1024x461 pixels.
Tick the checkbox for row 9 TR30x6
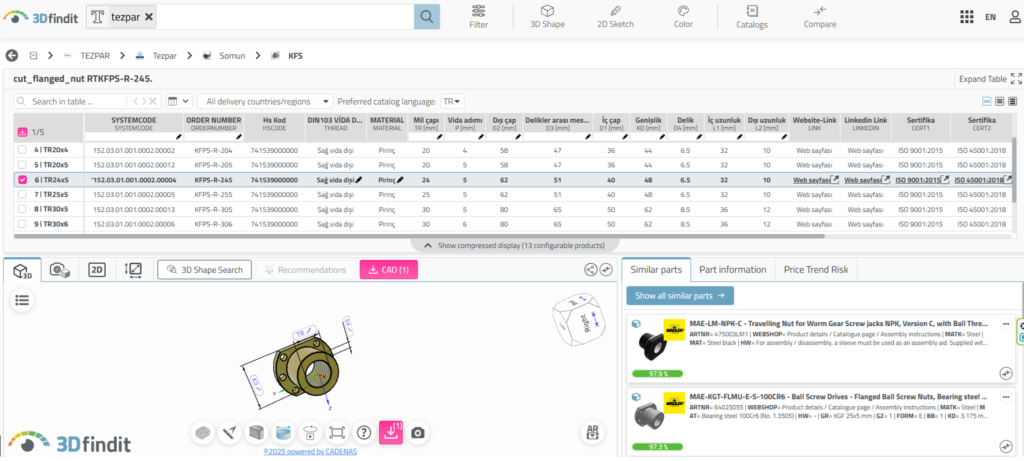[x=23, y=224]
